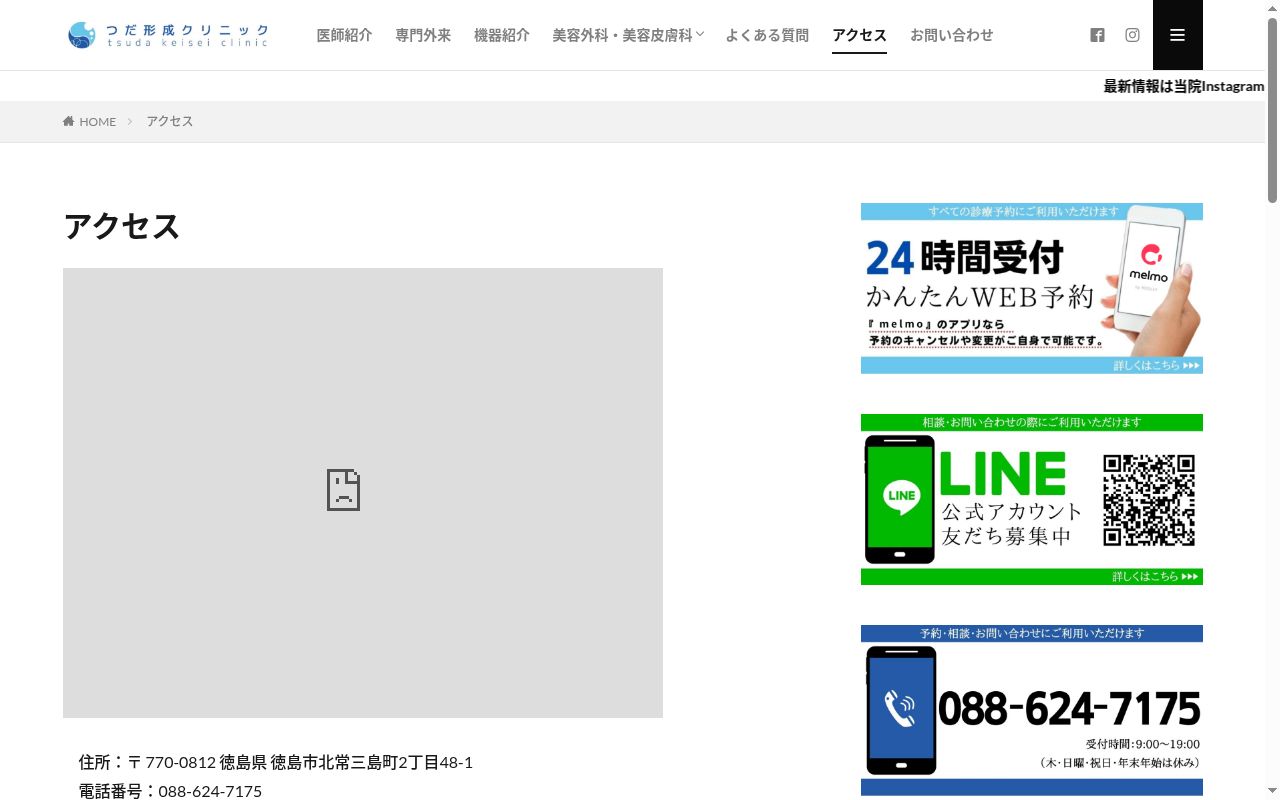Open the 専門外来 menu item
Screen dimensions: 1280x800
pyautogui.click(x=423, y=35)
